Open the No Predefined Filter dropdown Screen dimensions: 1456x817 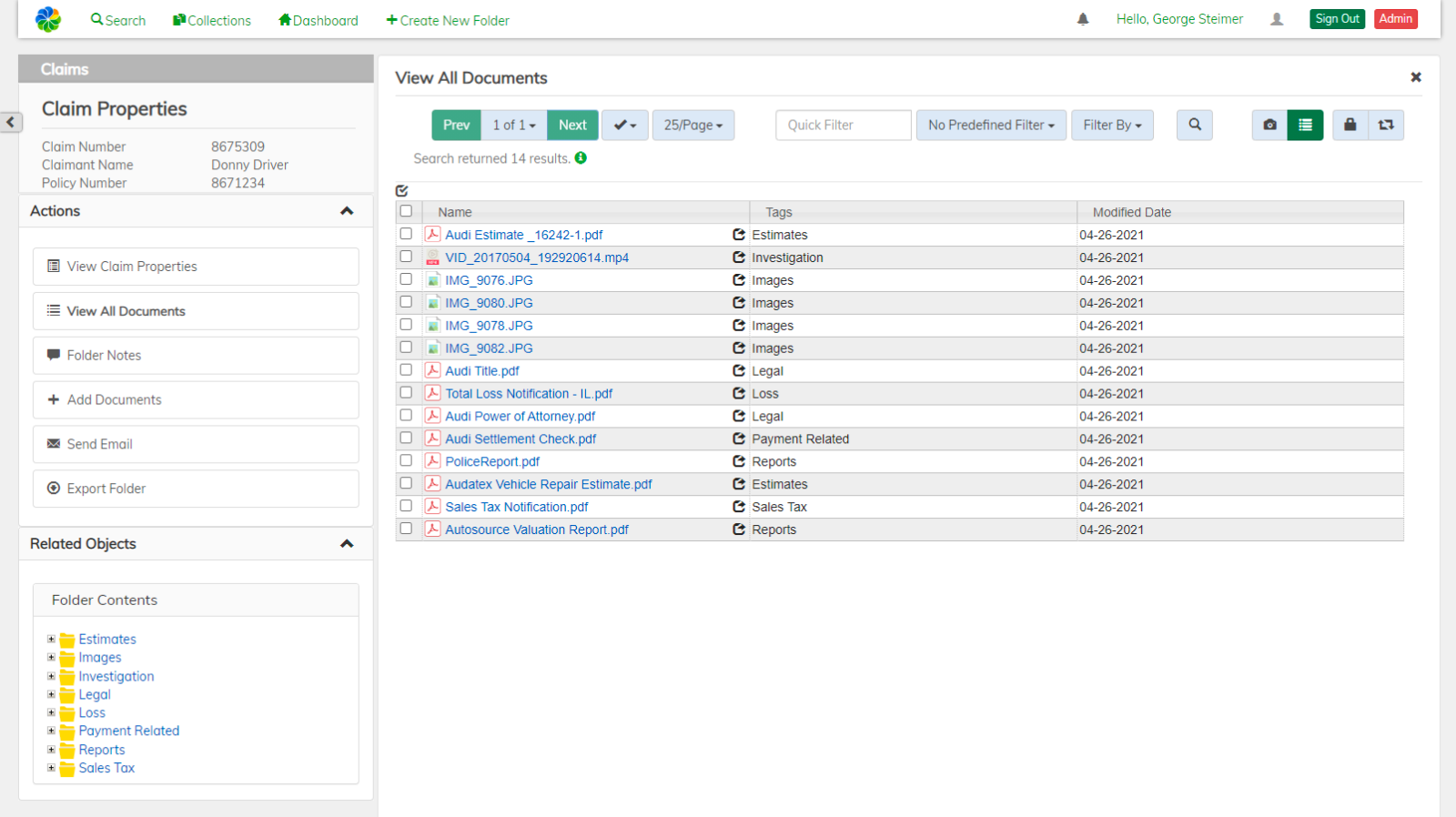(x=991, y=125)
